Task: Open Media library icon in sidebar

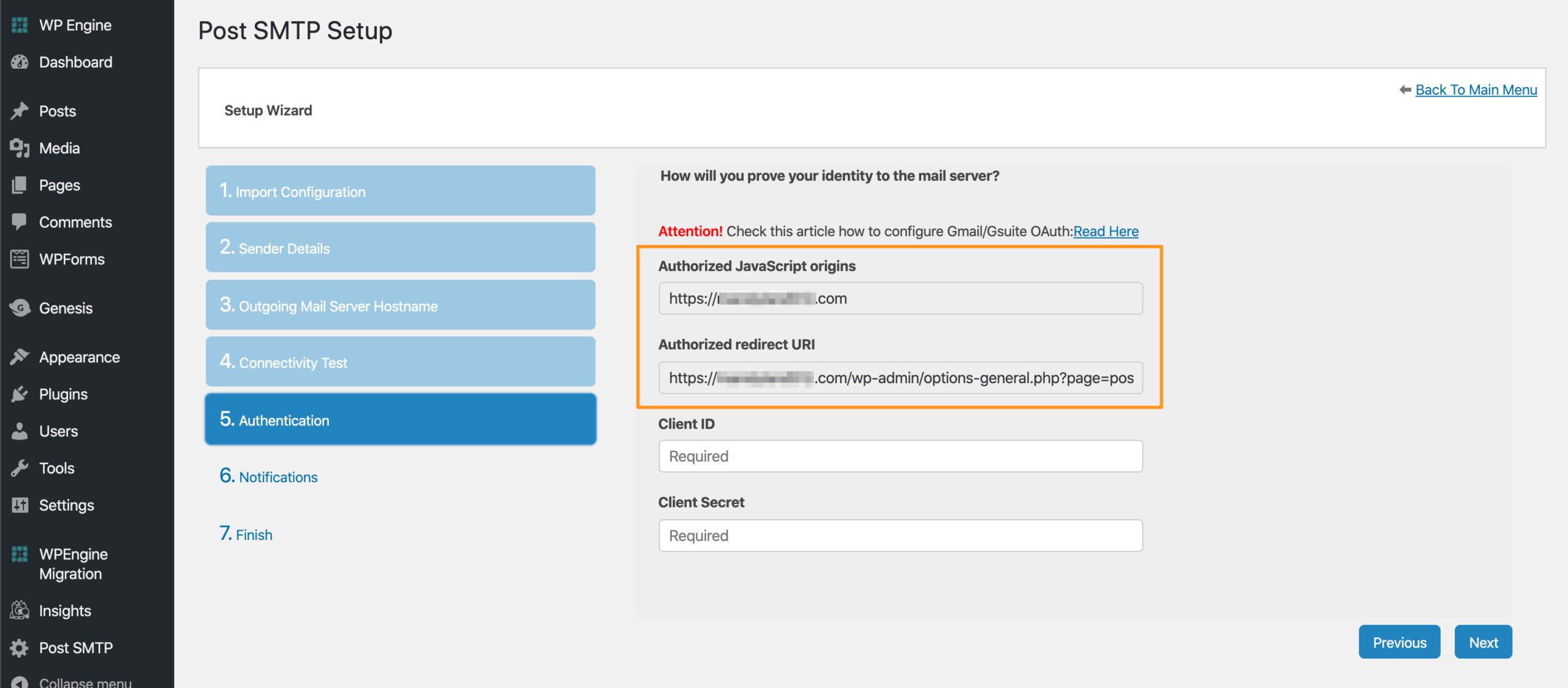Action: [x=20, y=148]
